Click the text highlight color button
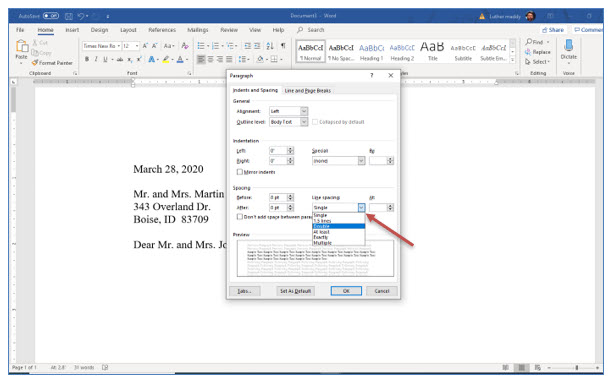 [166, 59]
